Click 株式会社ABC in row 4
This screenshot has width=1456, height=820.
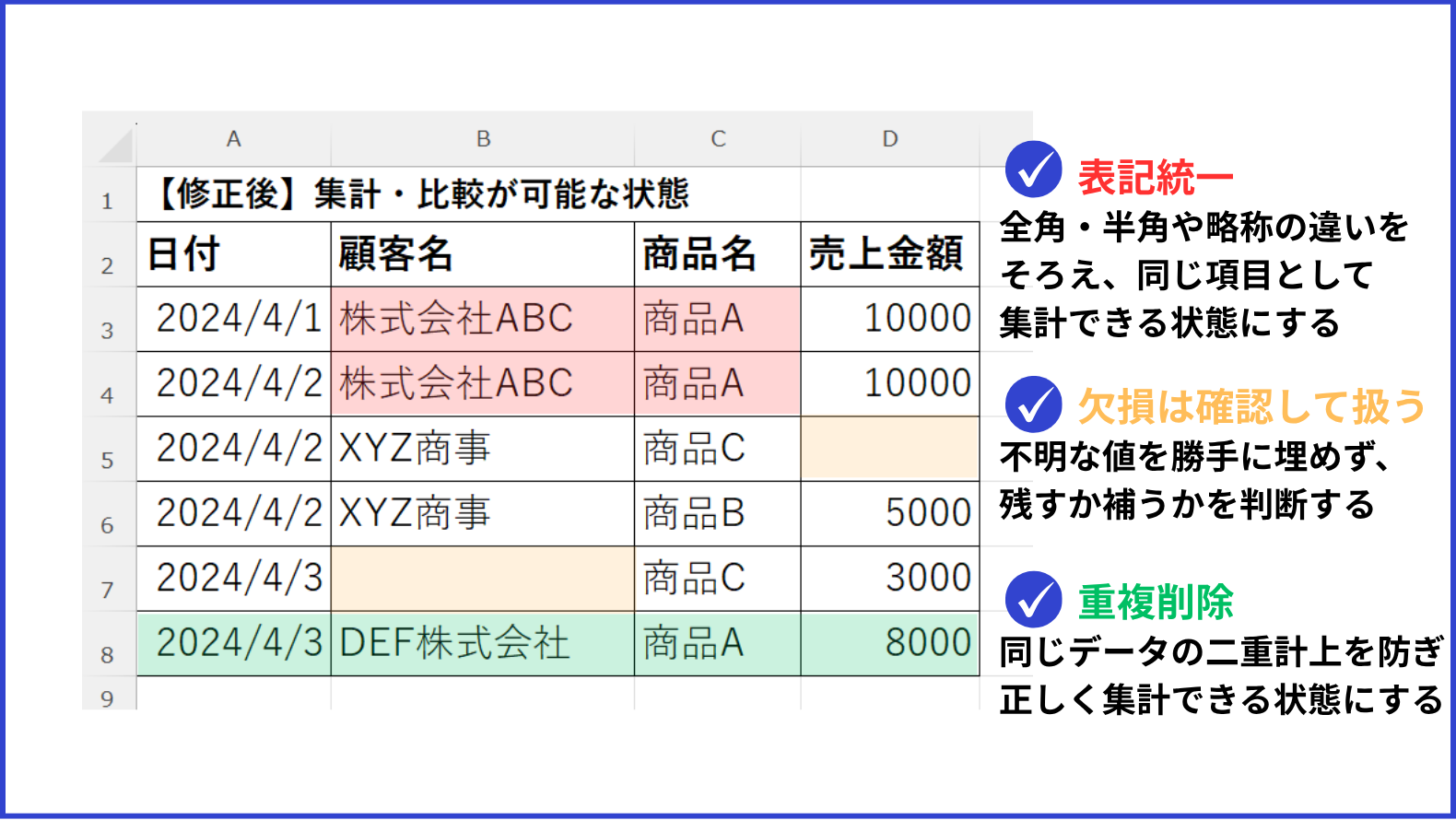(x=483, y=384)
